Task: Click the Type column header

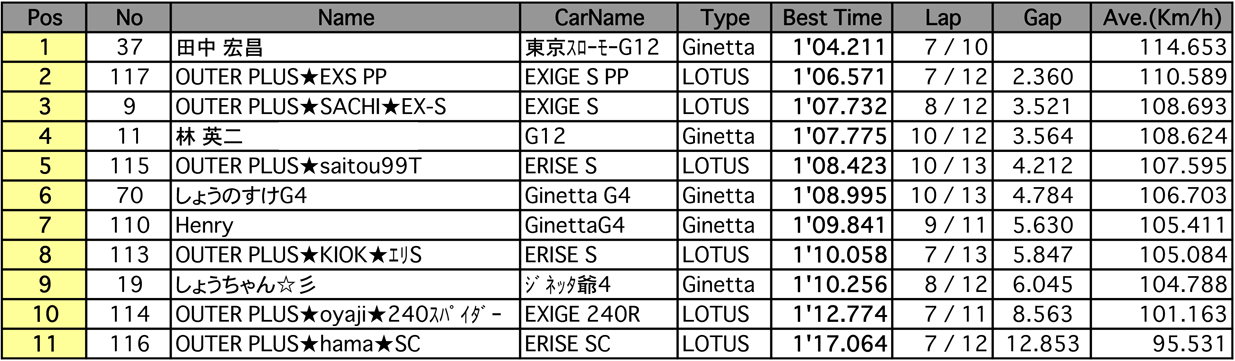Action: click(726, 17)
